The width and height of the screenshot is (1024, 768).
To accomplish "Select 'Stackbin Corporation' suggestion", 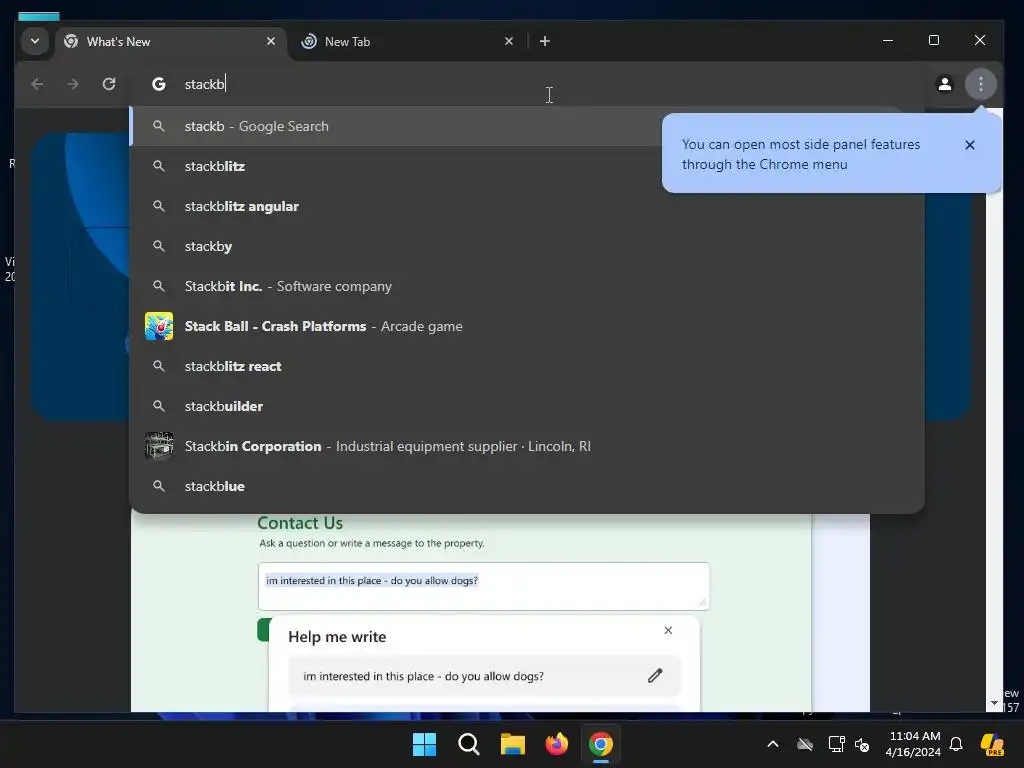I will (527, 446).
